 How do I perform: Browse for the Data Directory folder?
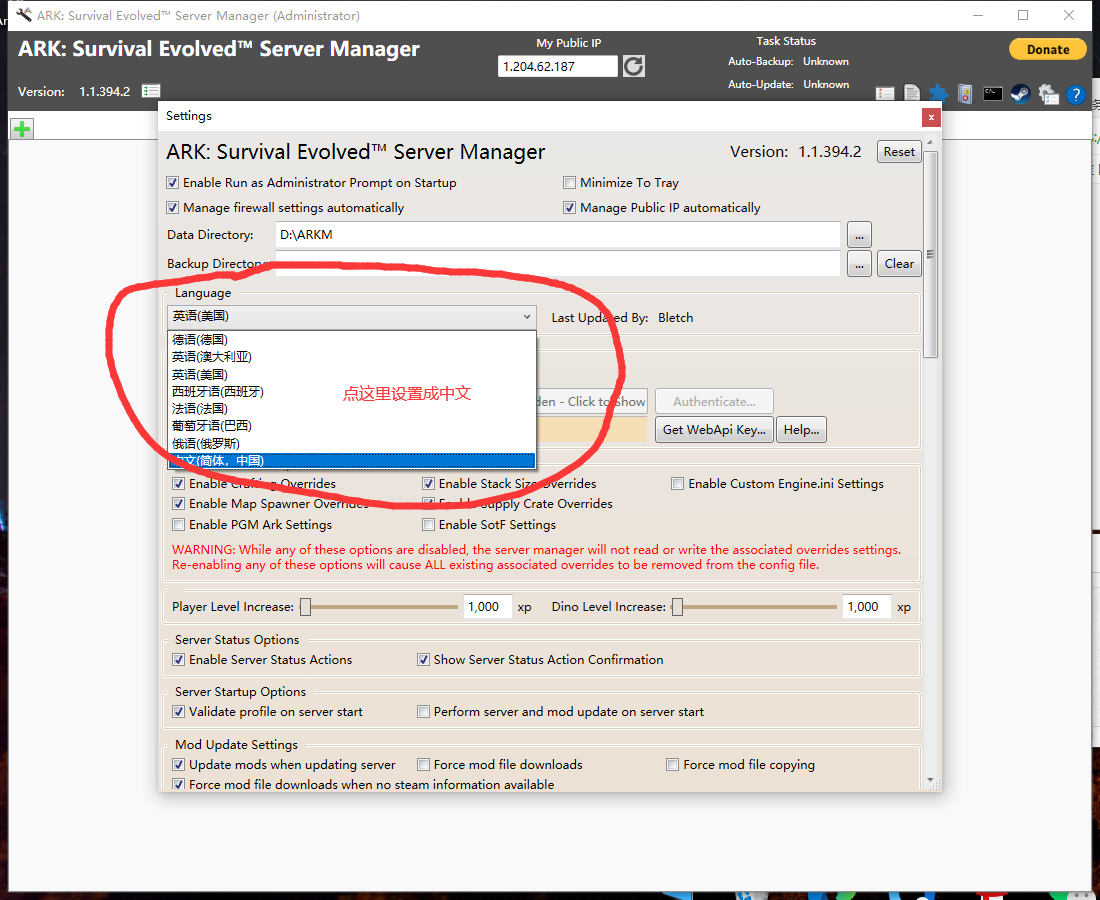click(x=859, y=235)
